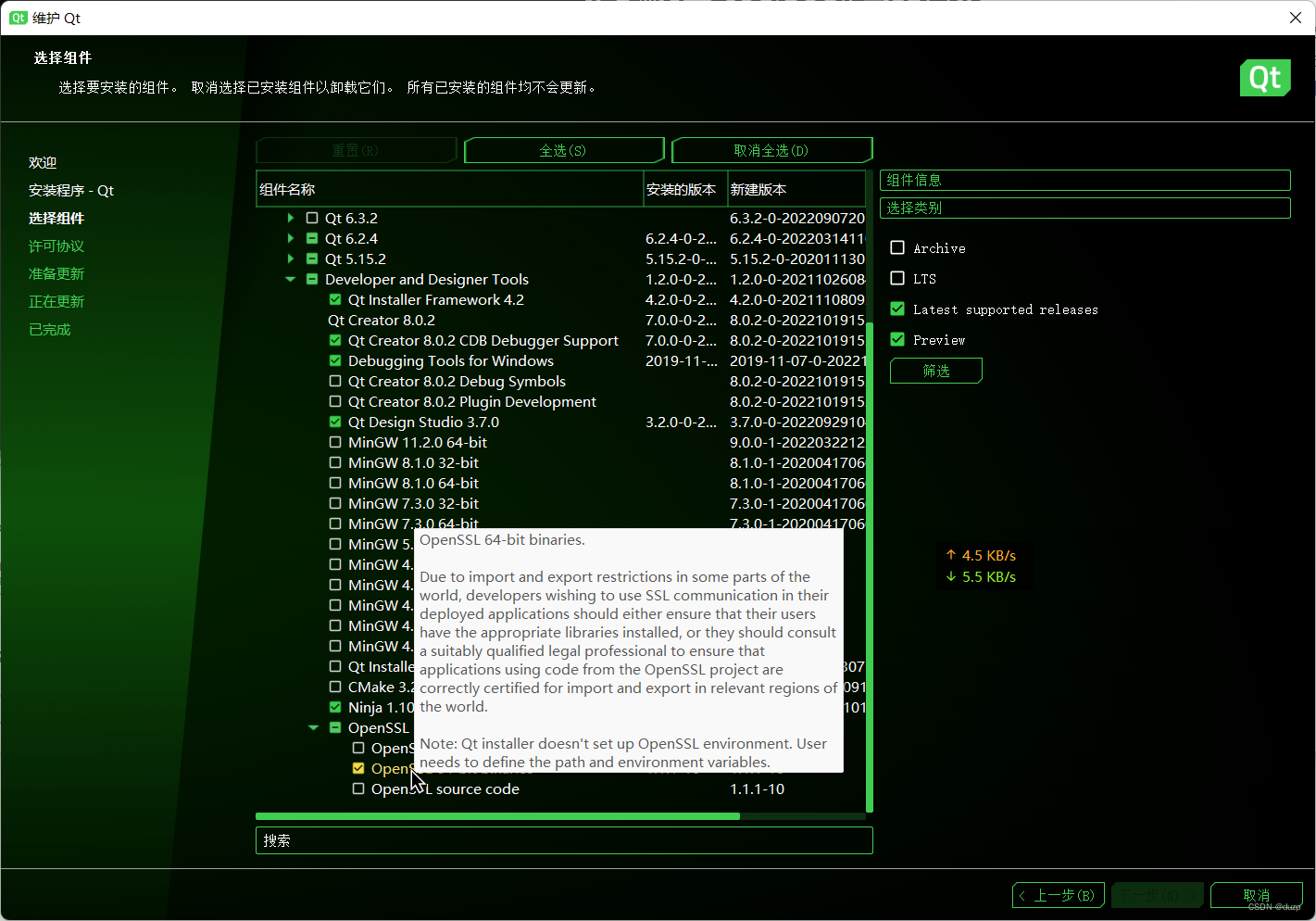
Task: Select the 准备更新 step in sidebar
Action: tap(56, 273)
